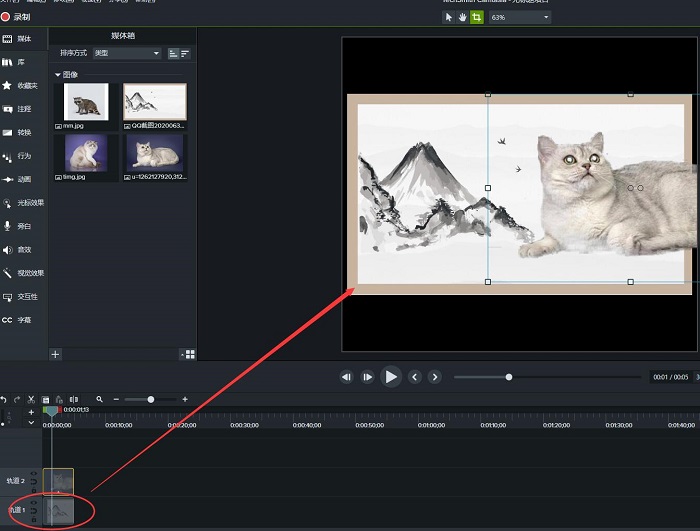This screenshot has width=700, height=531.
Task: Toggle the green crop mode tool
Action: [x=477, y=17]
